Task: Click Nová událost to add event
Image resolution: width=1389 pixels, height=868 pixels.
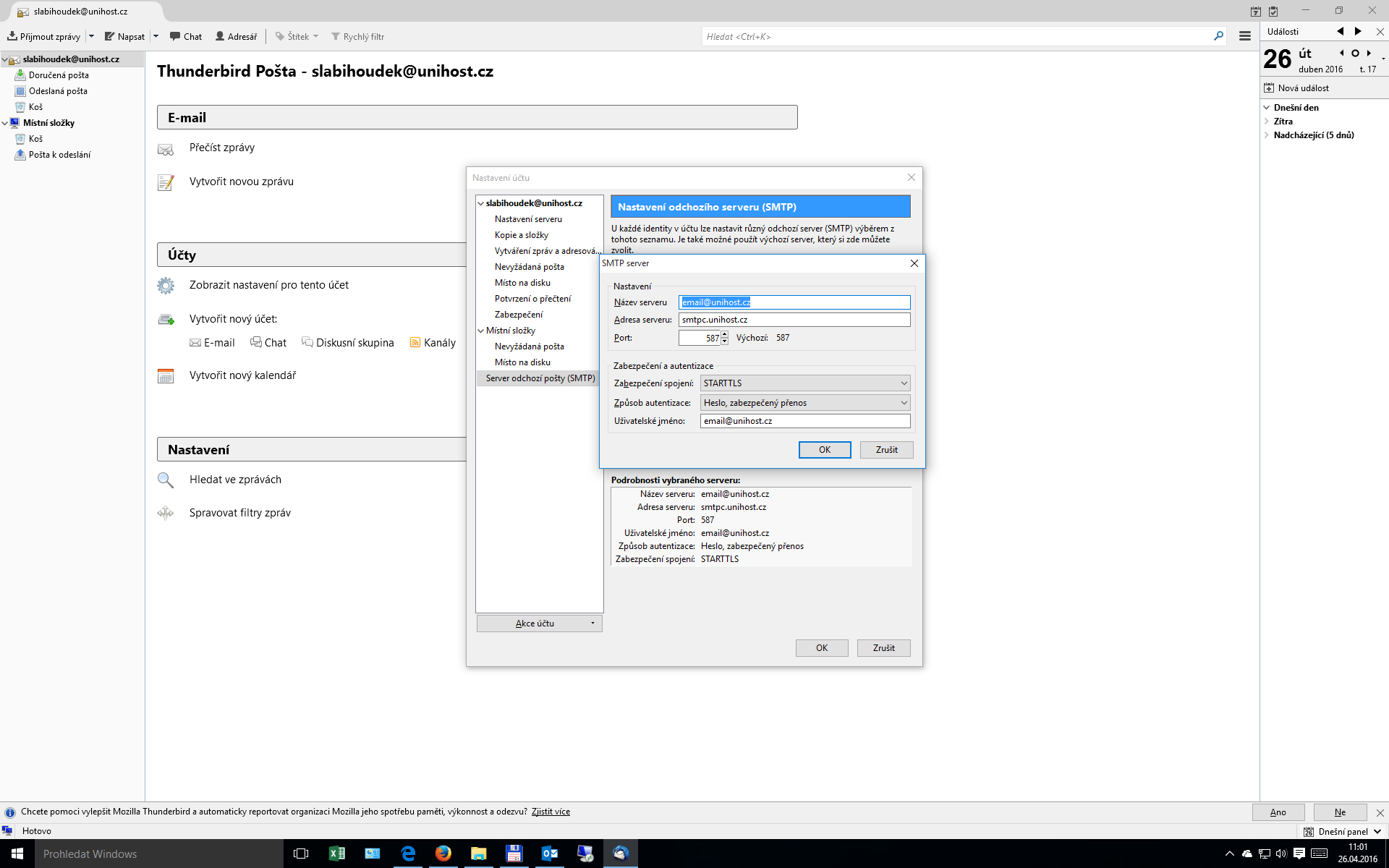Action: (1296, 88)
